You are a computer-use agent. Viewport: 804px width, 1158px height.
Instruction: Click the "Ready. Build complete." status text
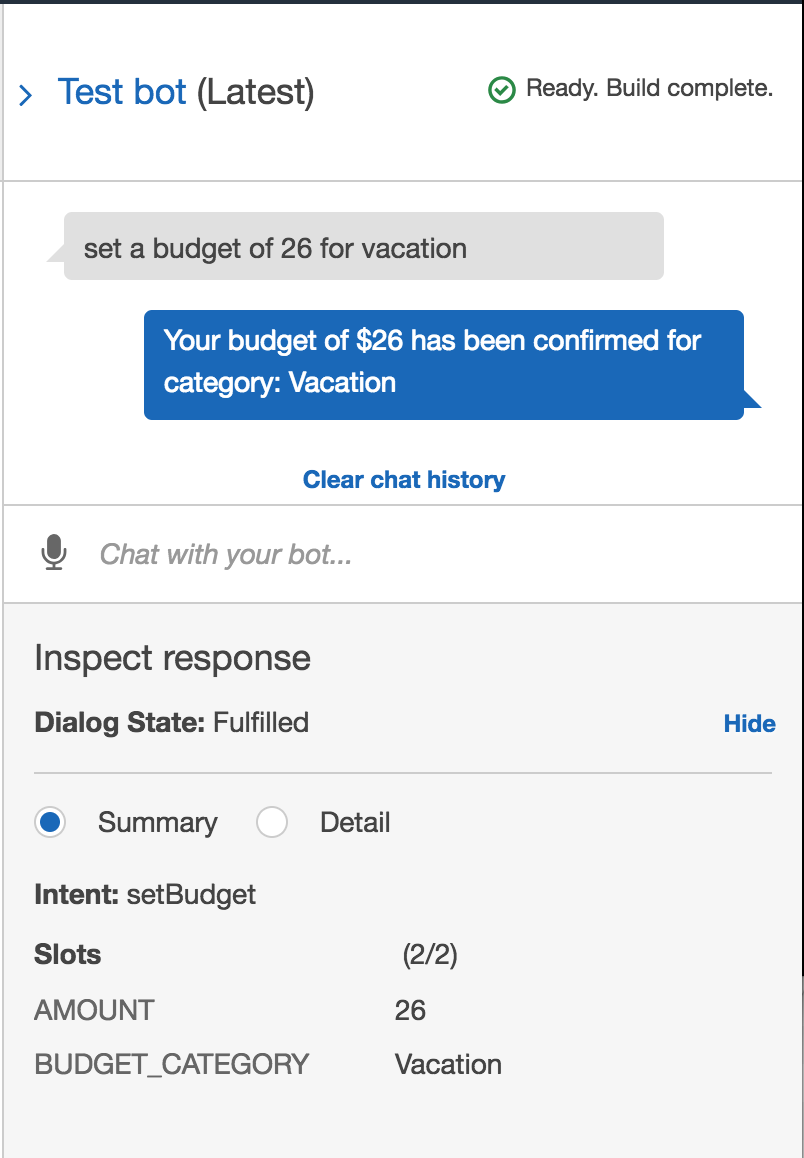[649, 88]
